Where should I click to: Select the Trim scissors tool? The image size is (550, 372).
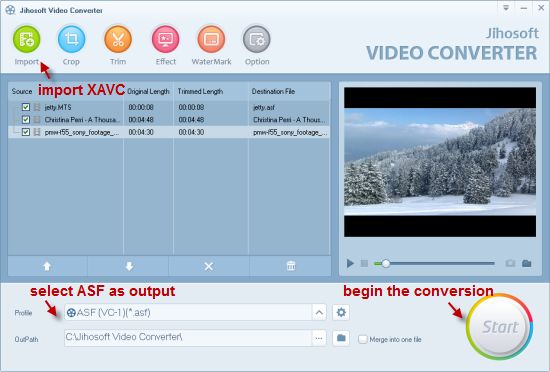click(118, 39)
